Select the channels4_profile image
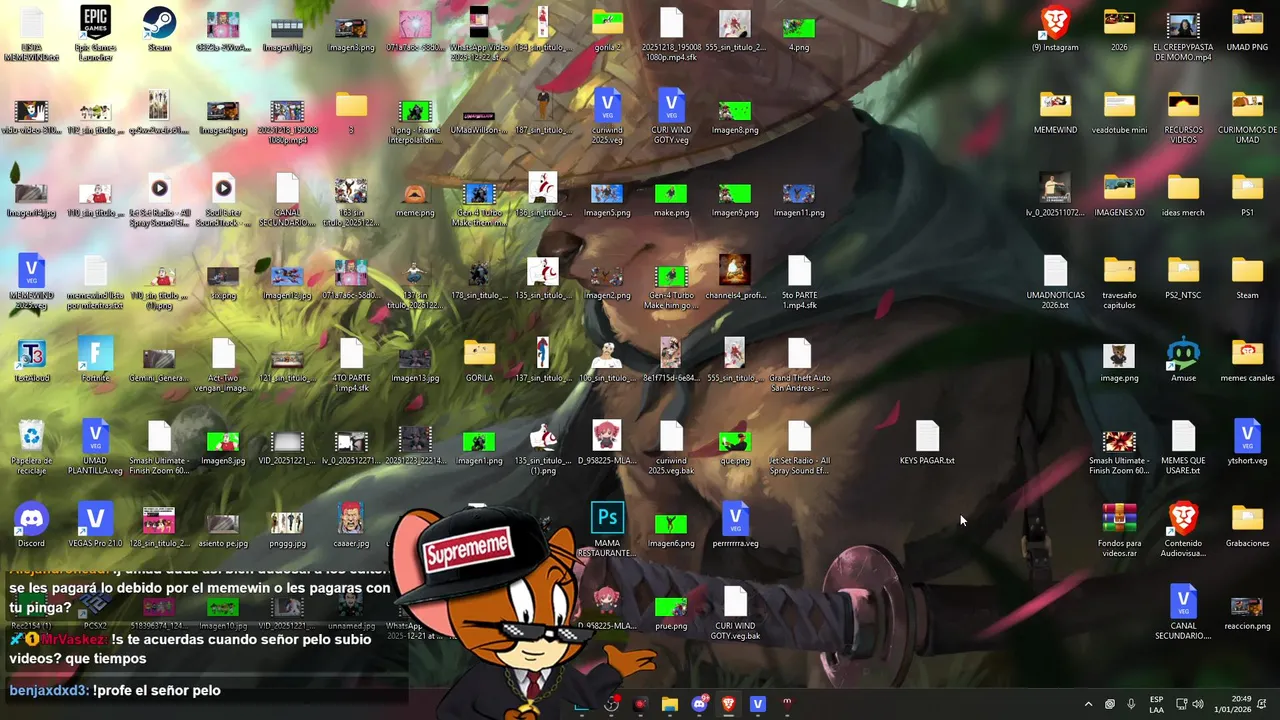1280x720 pixels. click(x=735, y=278)
